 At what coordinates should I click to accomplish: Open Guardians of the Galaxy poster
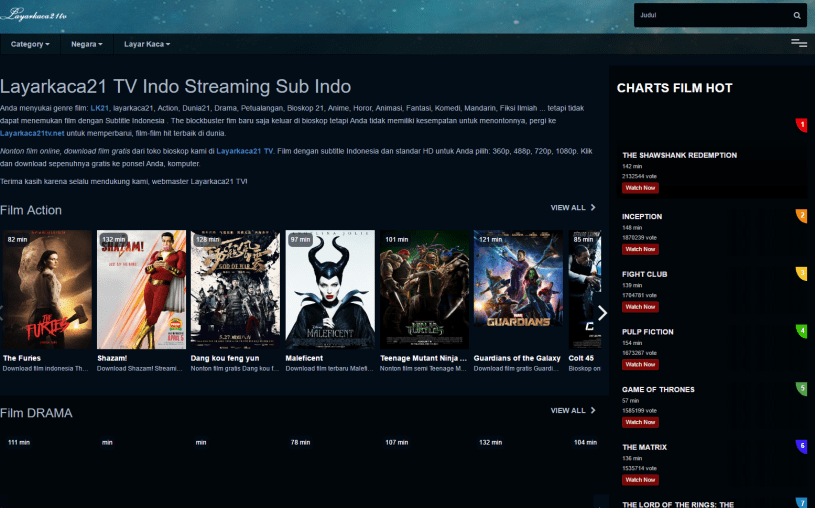[x=518, y=289]
